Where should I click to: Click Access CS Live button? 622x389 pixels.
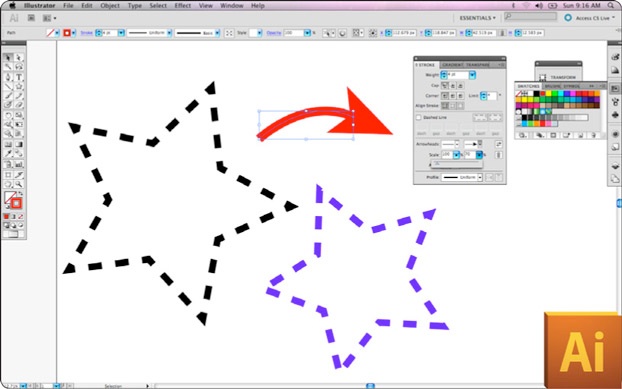(589, 18)
